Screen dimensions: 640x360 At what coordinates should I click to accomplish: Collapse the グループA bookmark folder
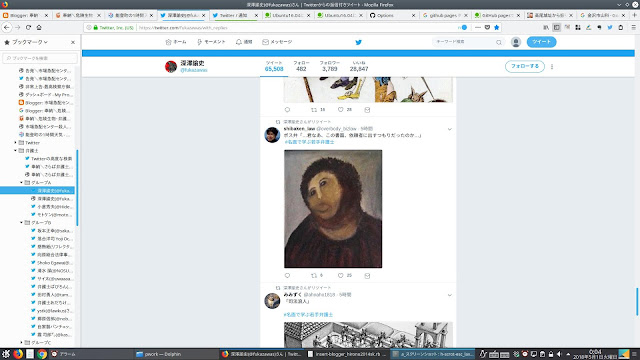pyautogui.click(x=21, y=182)
